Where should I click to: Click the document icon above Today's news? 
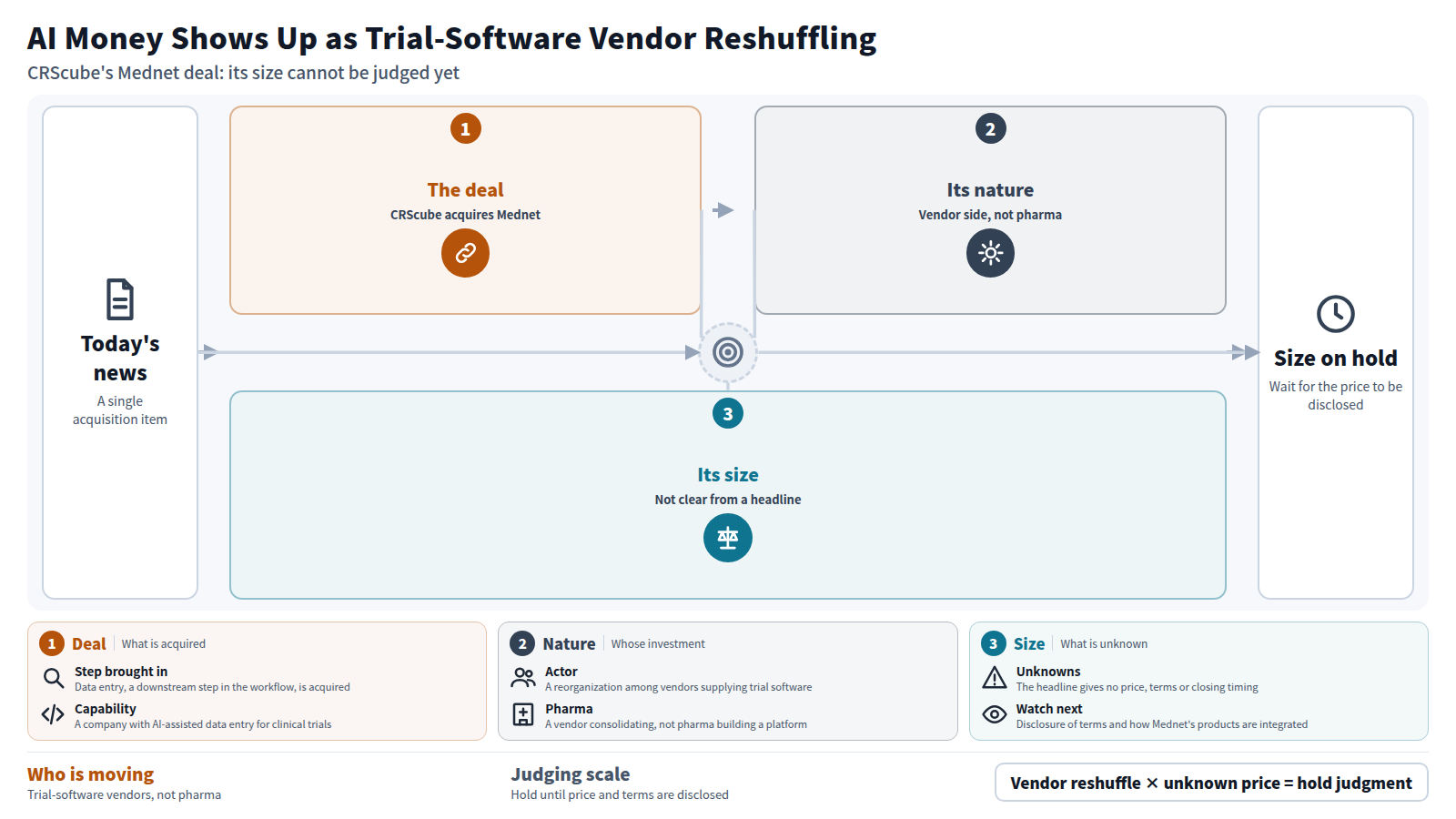pyautogui.click(x=120, y=299)
